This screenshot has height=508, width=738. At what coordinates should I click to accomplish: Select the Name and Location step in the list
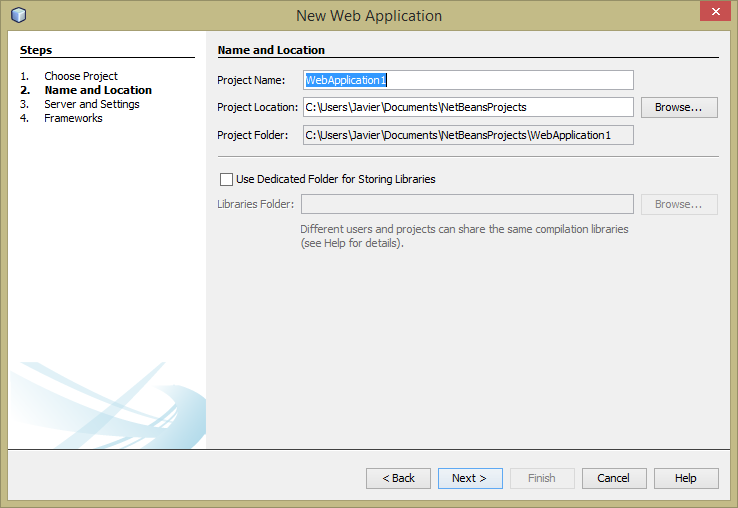[x=97, y=90]
